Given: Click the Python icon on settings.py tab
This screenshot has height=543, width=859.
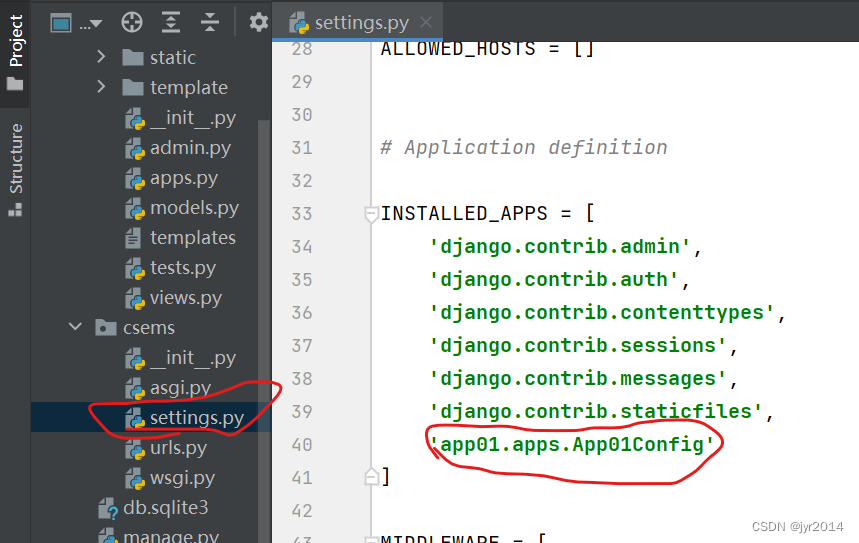Looking at the screenshot, I should 299,23.
